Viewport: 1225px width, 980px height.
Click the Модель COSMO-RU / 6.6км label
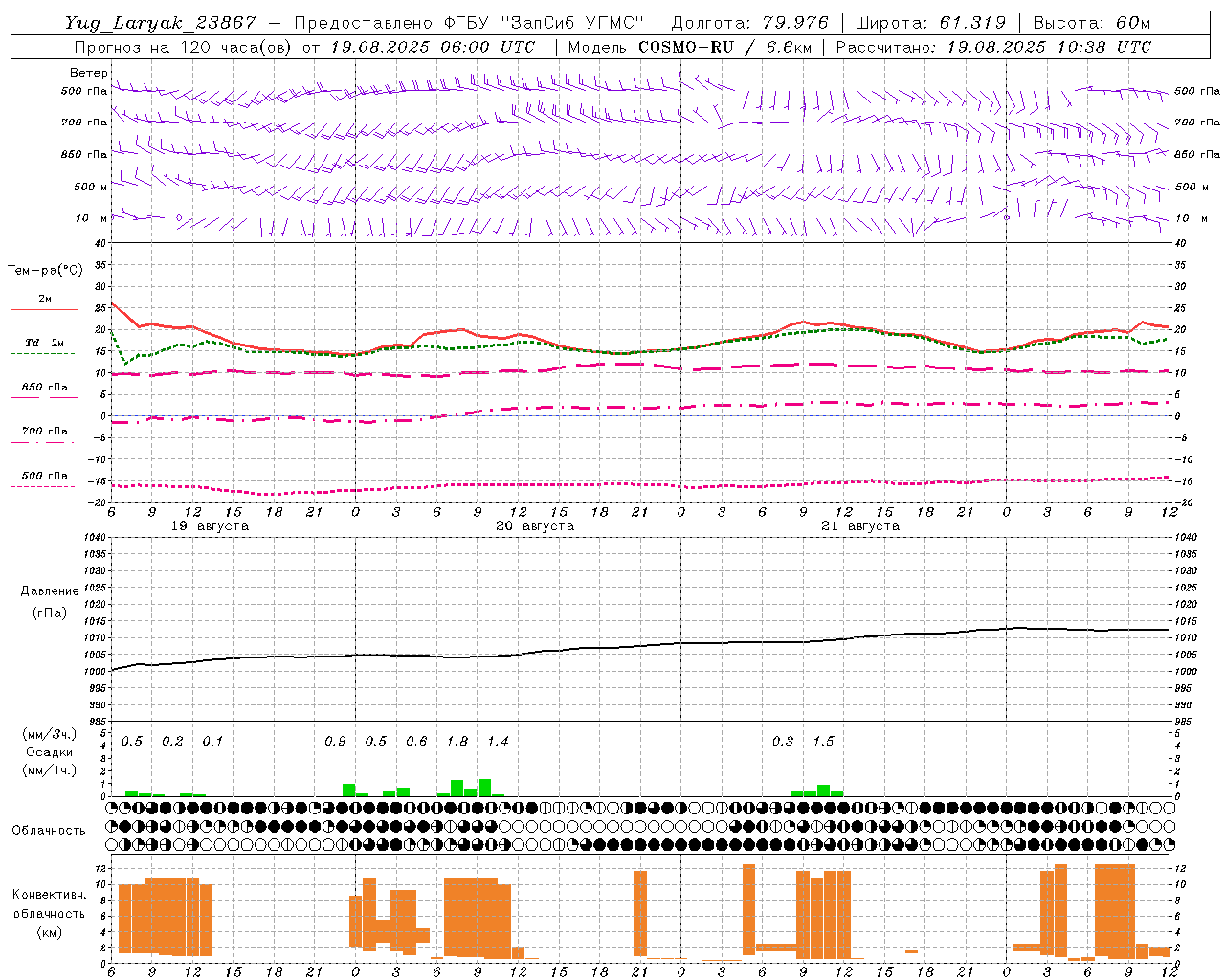click(x=690, y=47)
